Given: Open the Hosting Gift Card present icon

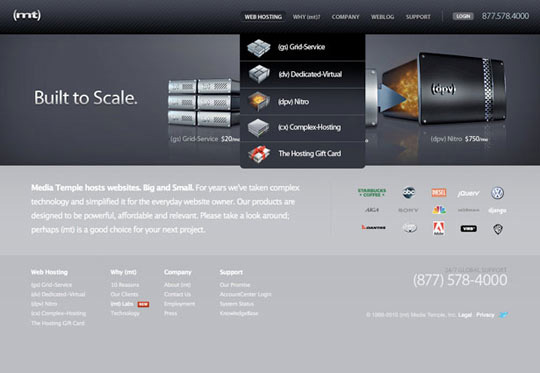Looking at the screenshot, I should point(259,154).
